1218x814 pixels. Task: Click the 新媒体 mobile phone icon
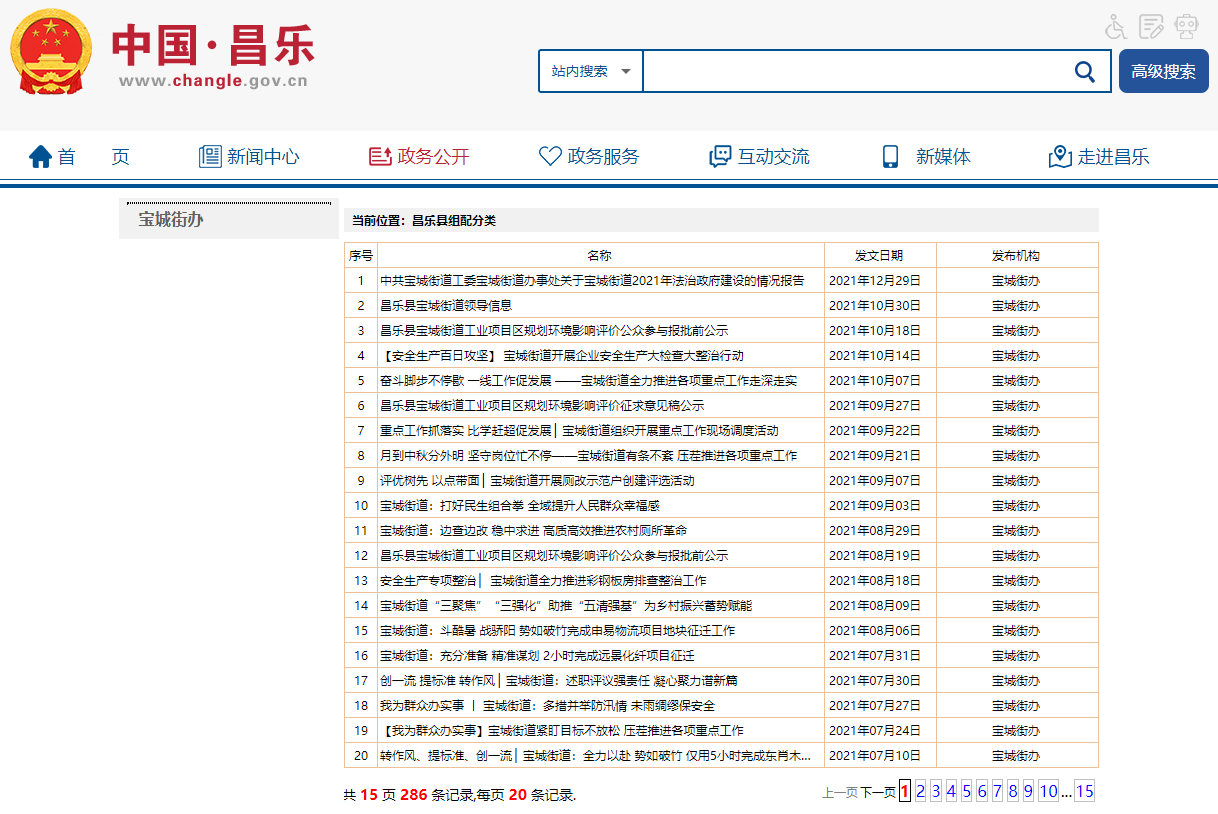(x=890, y=157)
